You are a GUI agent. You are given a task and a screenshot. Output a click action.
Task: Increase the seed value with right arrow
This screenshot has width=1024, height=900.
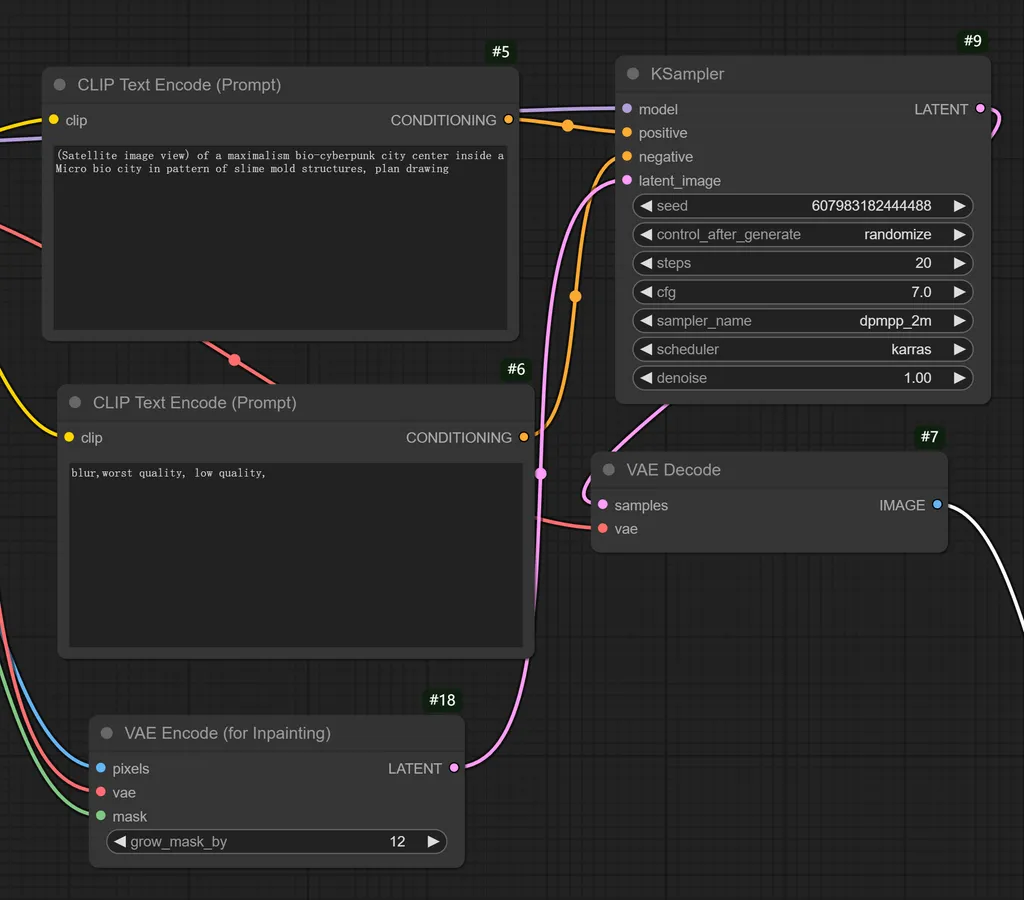point(959,206)
